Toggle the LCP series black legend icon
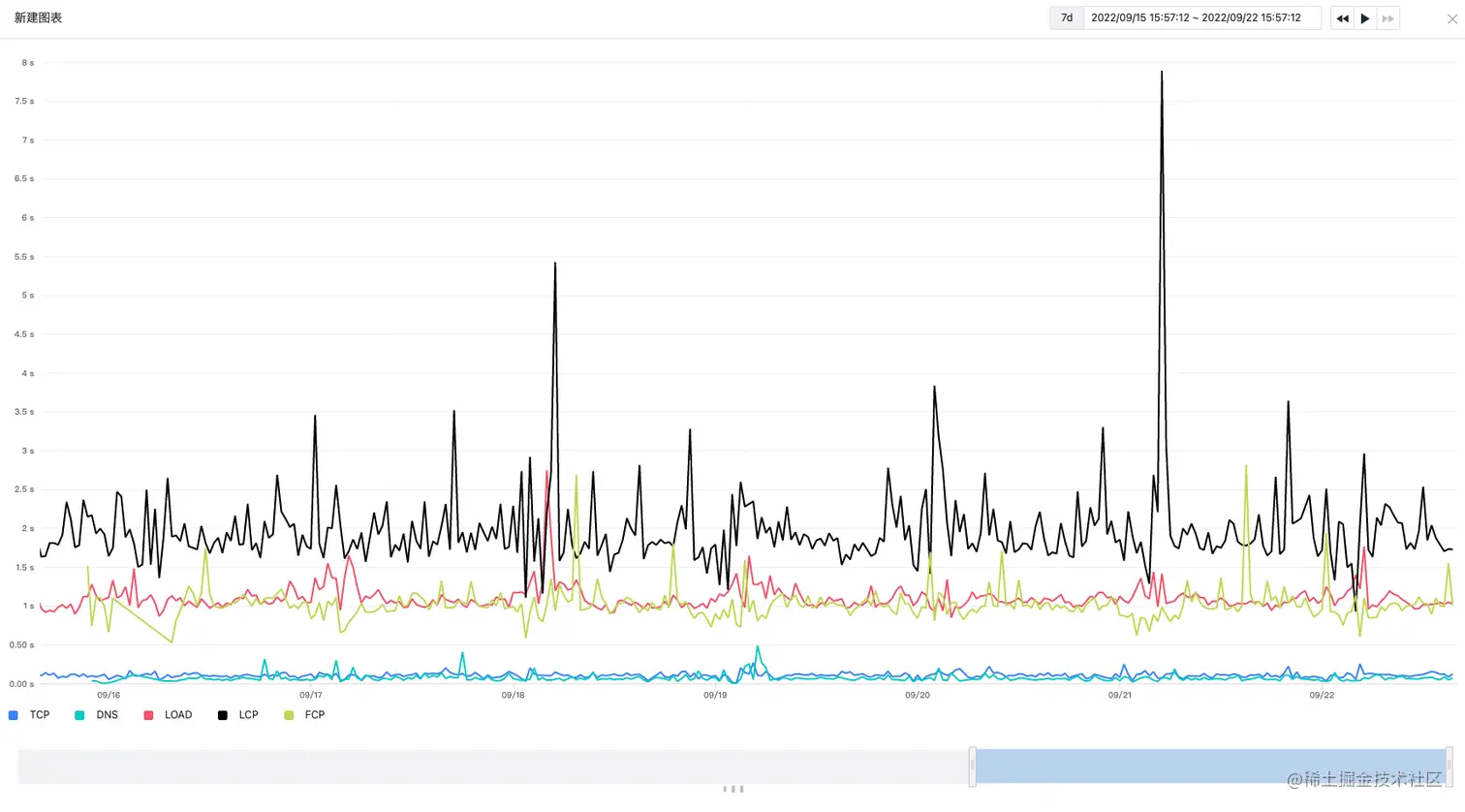 coord(223,715)
